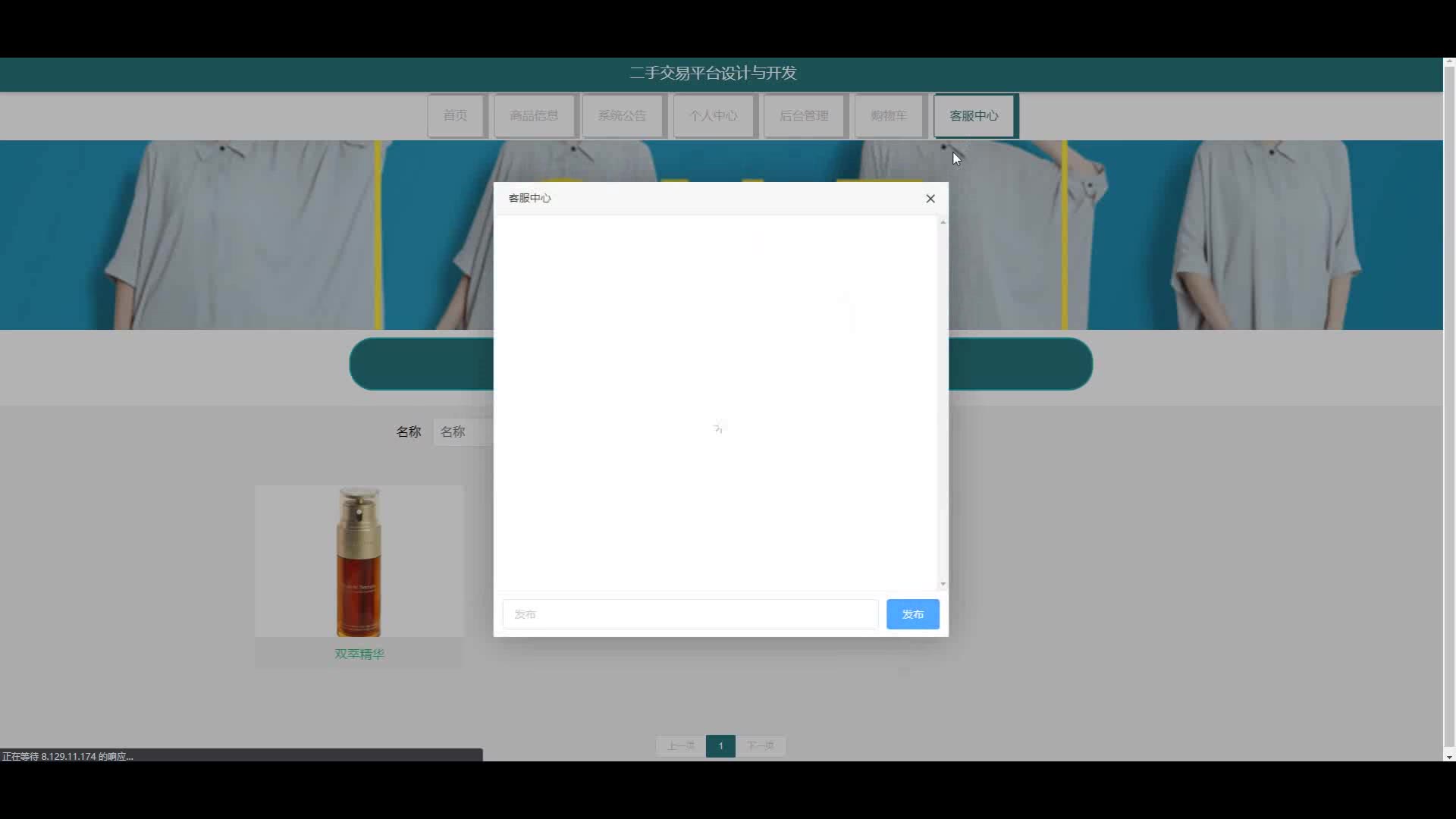
Task: Click the blue 发布 button
Action: coord(912,614)
